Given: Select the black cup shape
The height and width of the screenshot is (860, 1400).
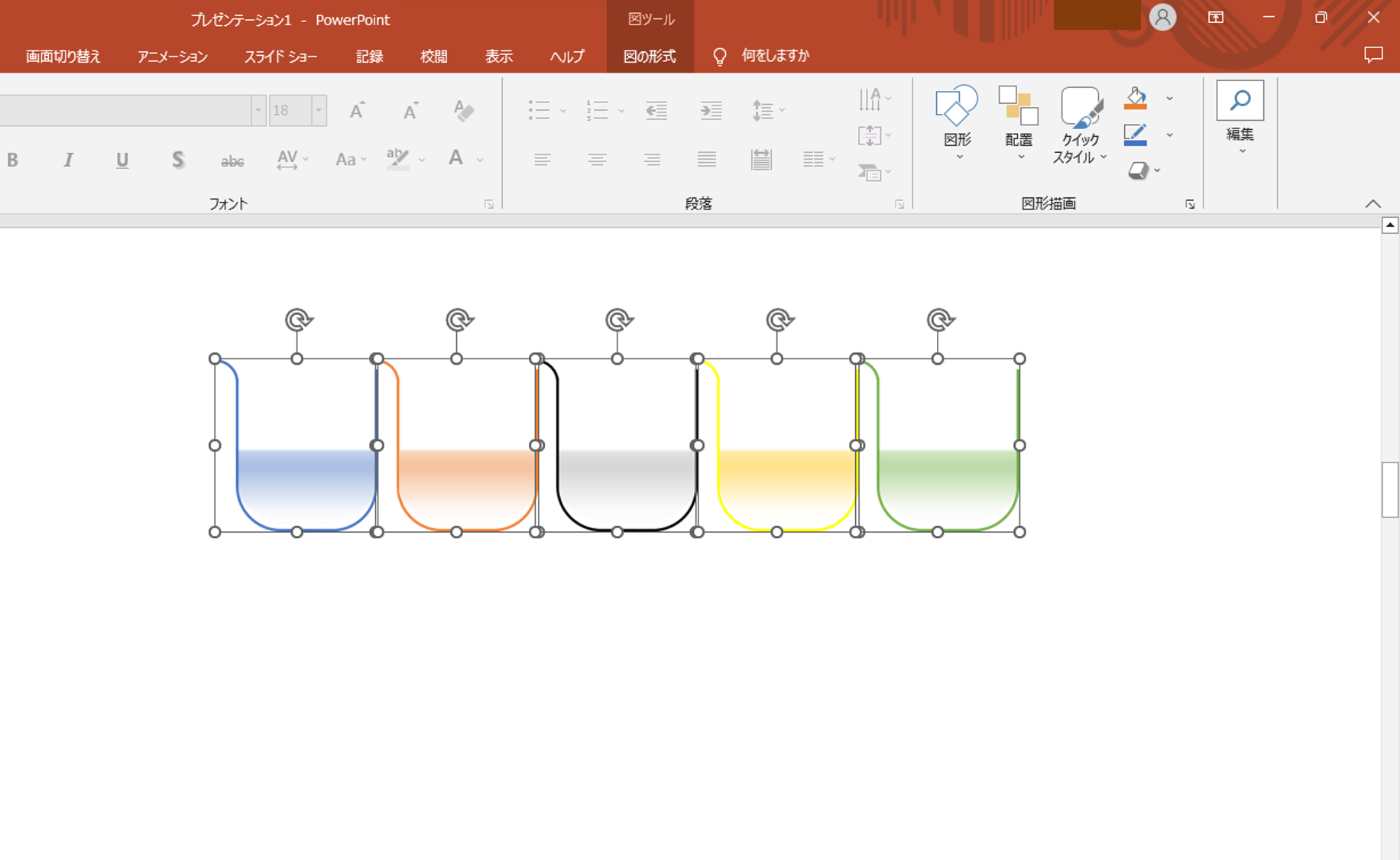Looking at the screenshot, I should click(617, 445).
